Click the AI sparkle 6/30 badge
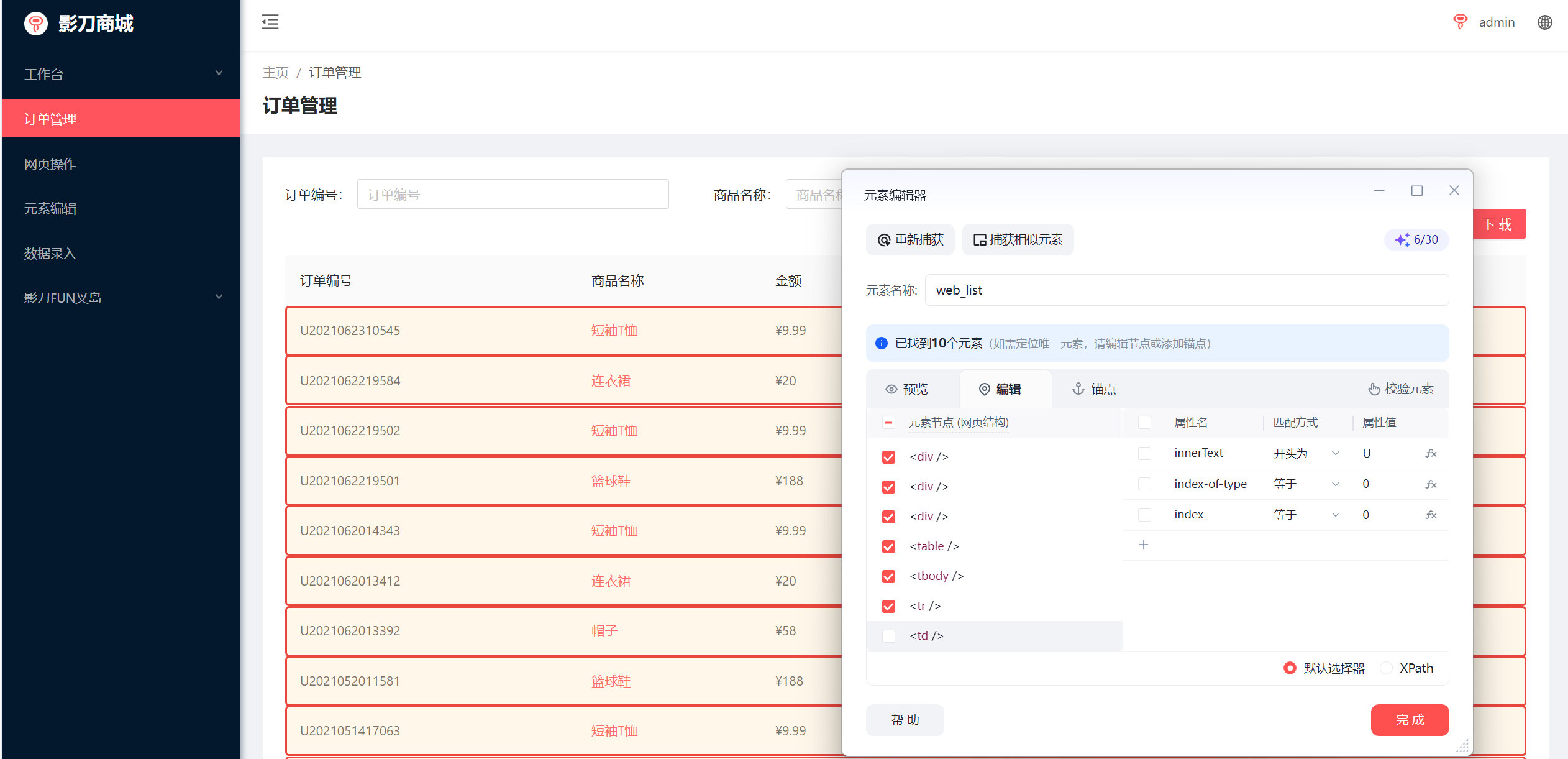Image resolution: width=1568 pixels, height=759 pixels. [x=1416, y=239]
